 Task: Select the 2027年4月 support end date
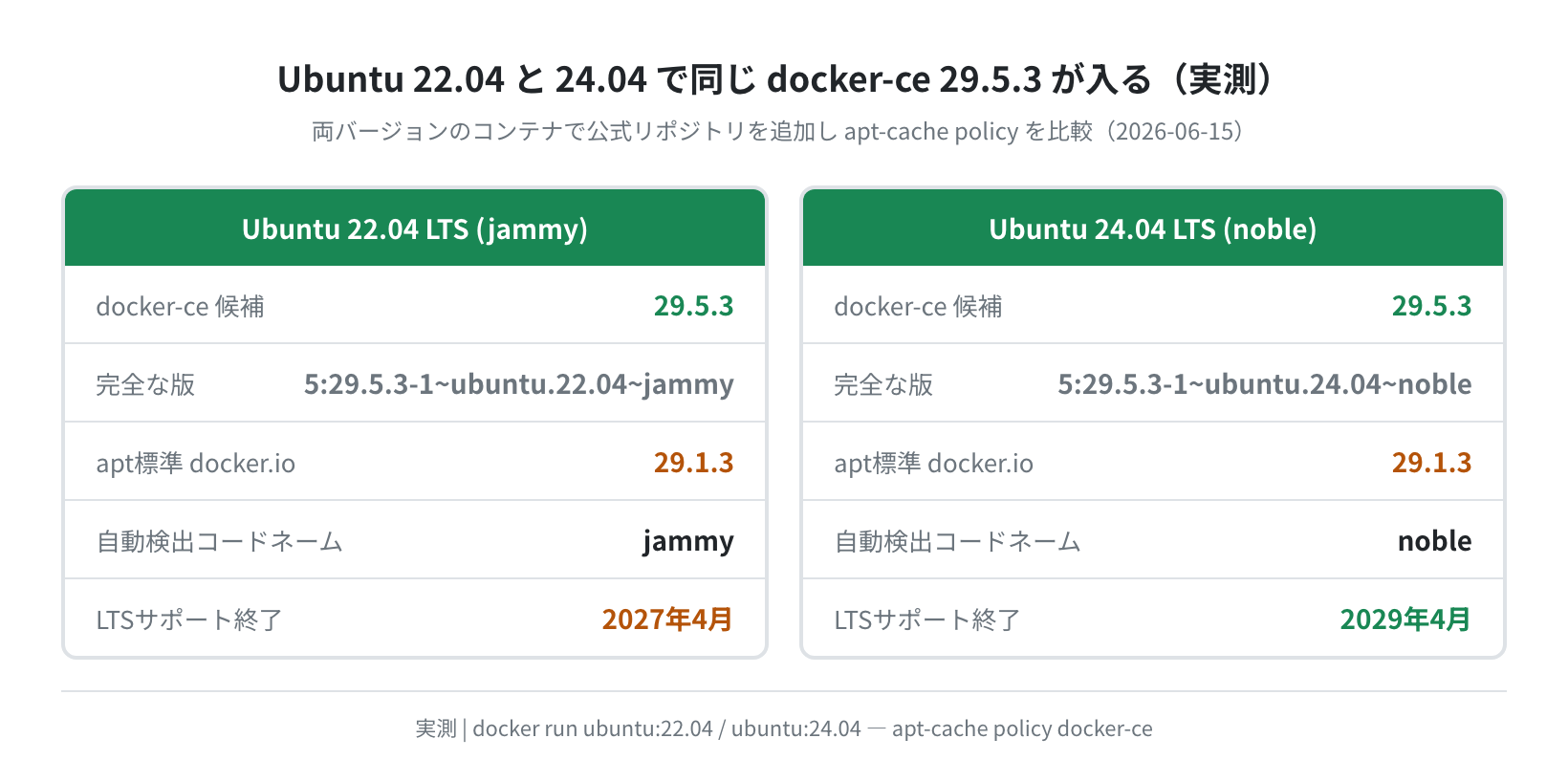pos(667,619)
